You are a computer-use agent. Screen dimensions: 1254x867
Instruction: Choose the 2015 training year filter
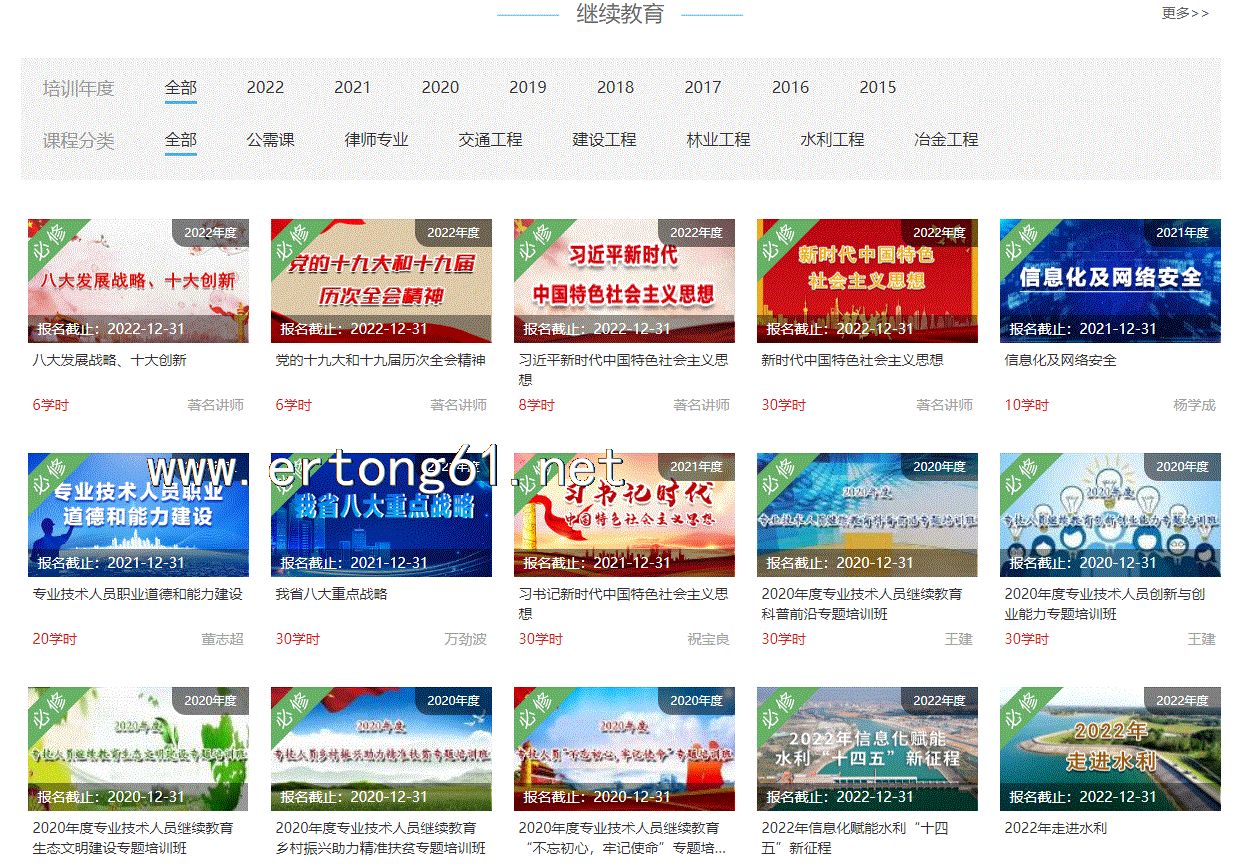coord(877,88)
